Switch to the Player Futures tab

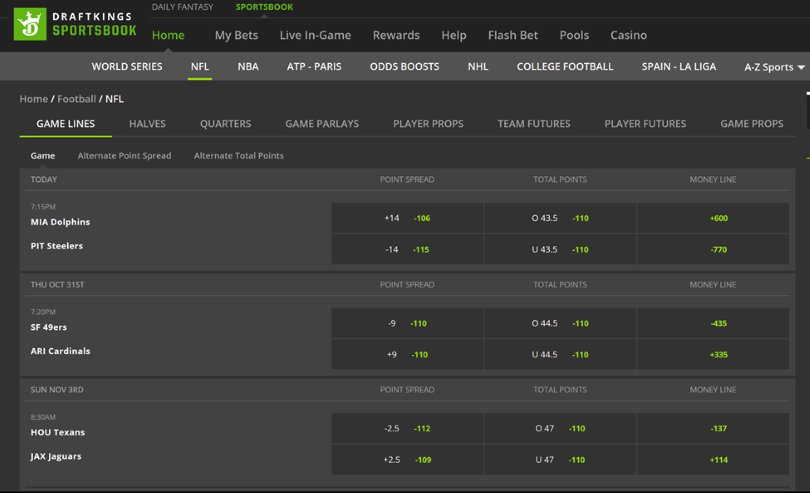click(645, 124)
